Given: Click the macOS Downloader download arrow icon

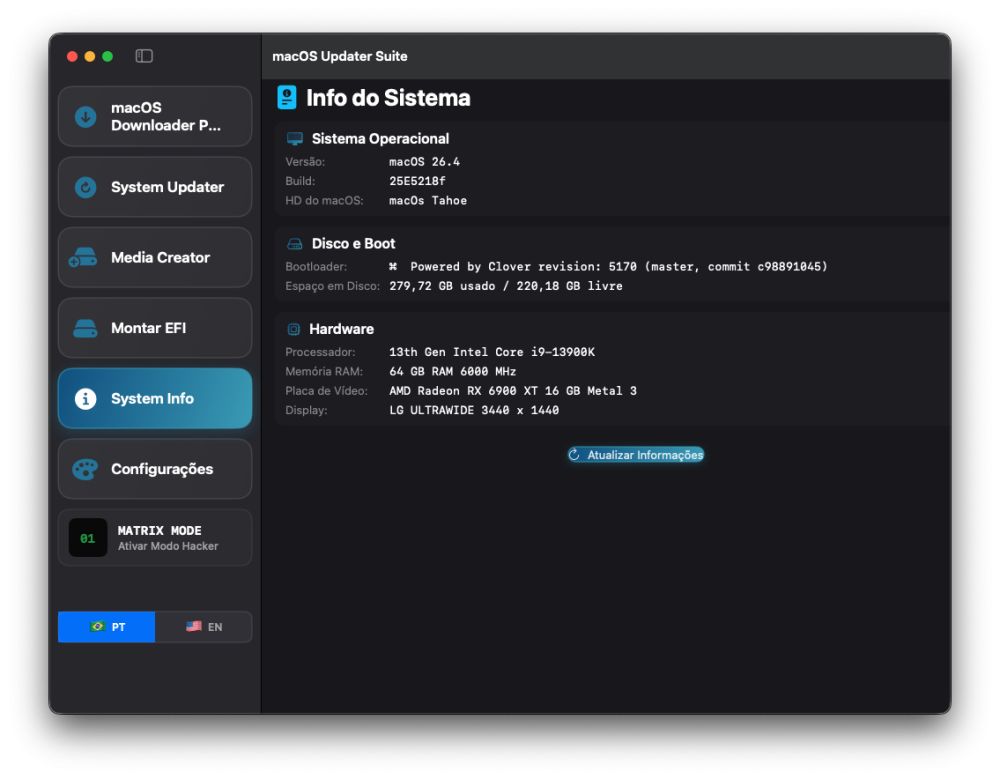Looking at the screenshot, I should pyautogui.click(x=85, y=117).
